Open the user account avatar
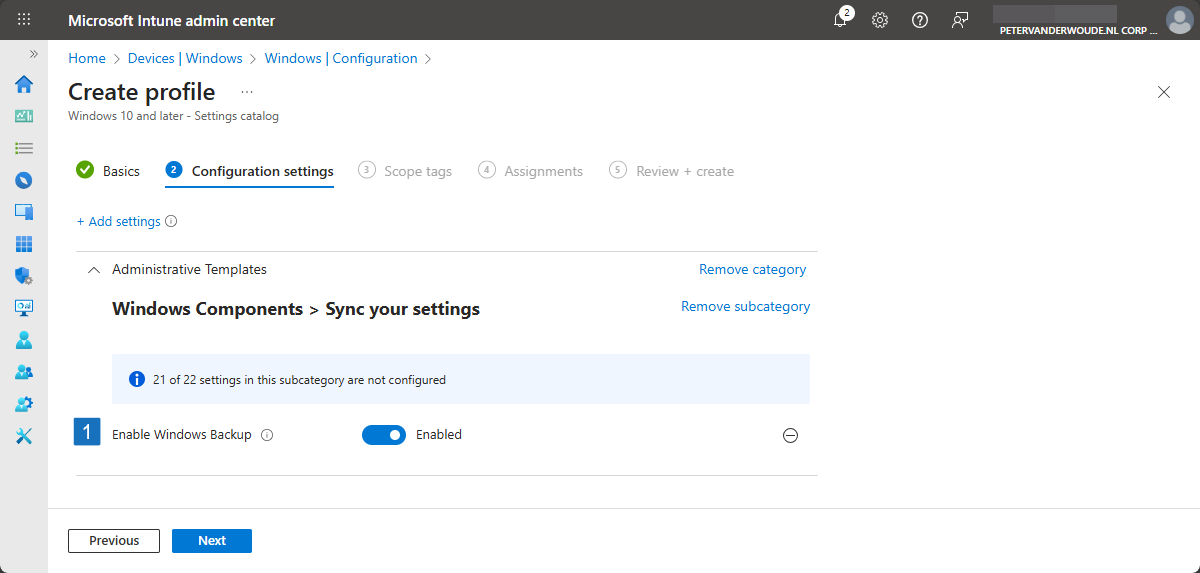Viewport: 1200px width, 573px height. pyautogui.click(x=1179, y=21)
